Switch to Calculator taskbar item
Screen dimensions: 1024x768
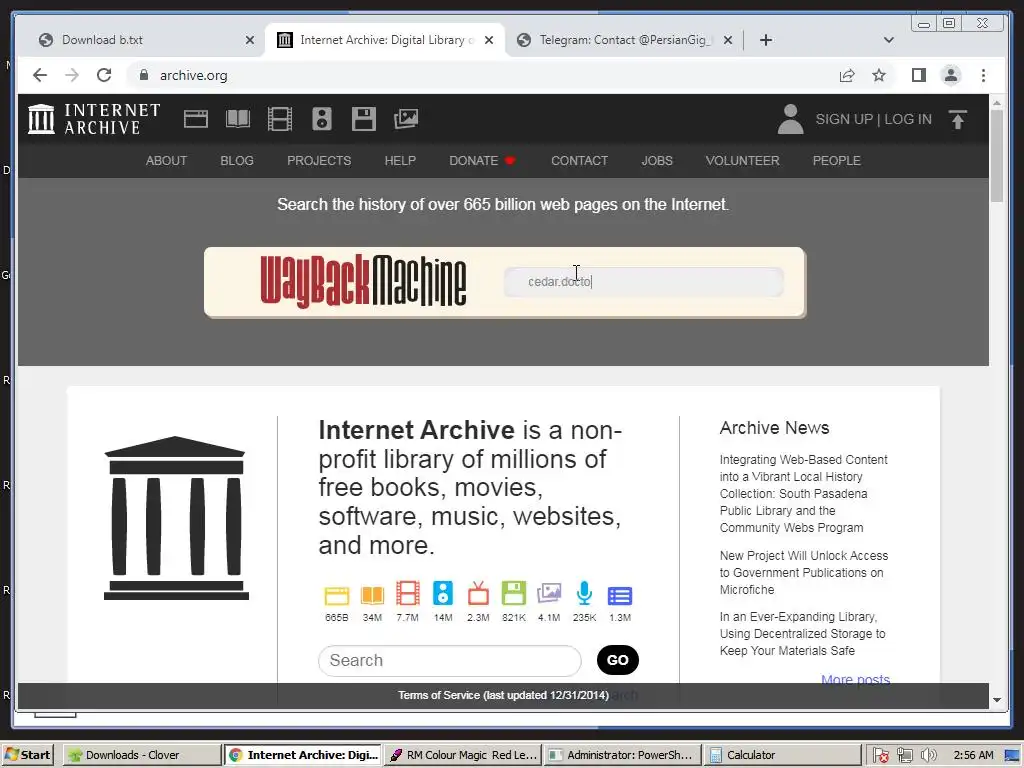782,755
